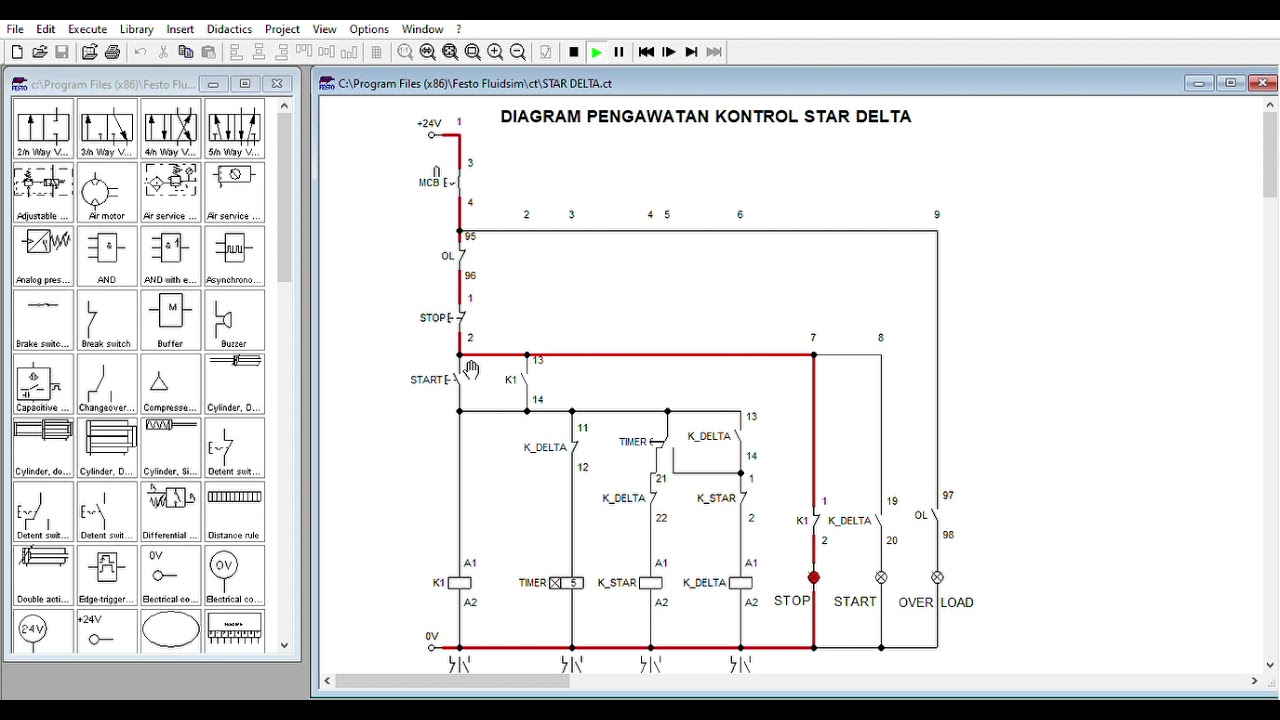Open the Options menu
1280x720 pixels.
tap(369, 29)
